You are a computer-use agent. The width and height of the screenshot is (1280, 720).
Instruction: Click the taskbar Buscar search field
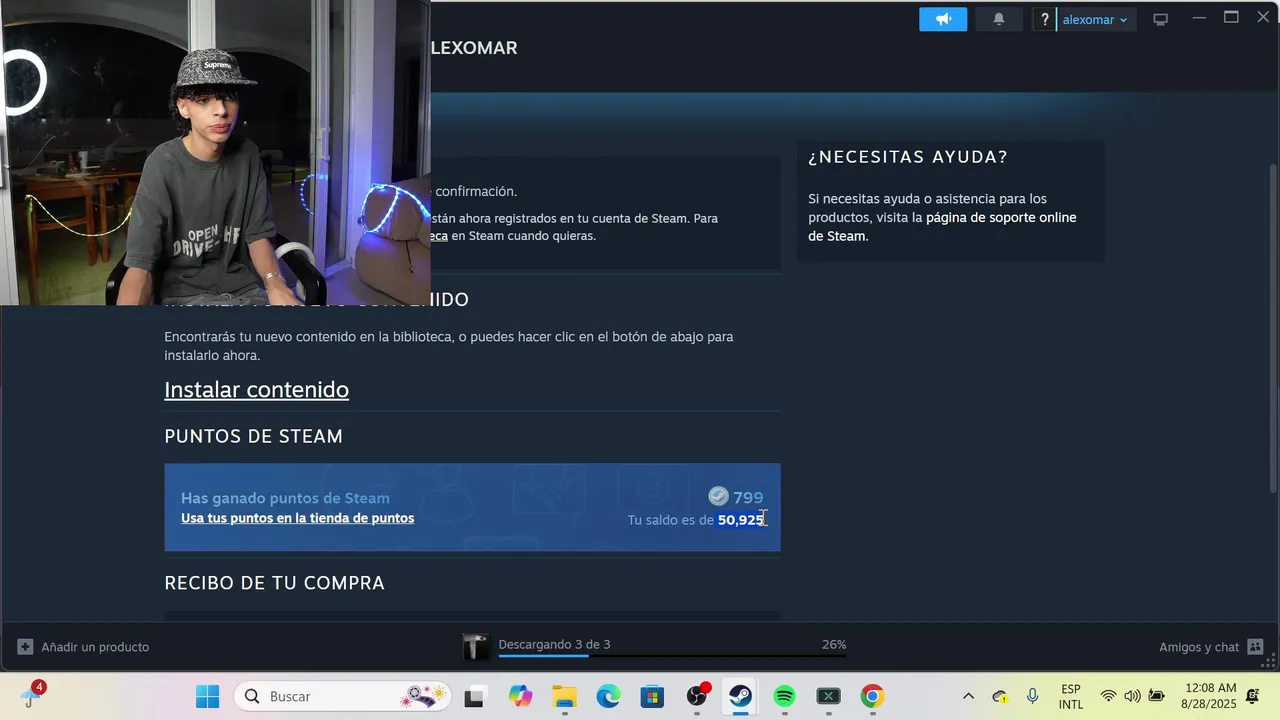342,696
